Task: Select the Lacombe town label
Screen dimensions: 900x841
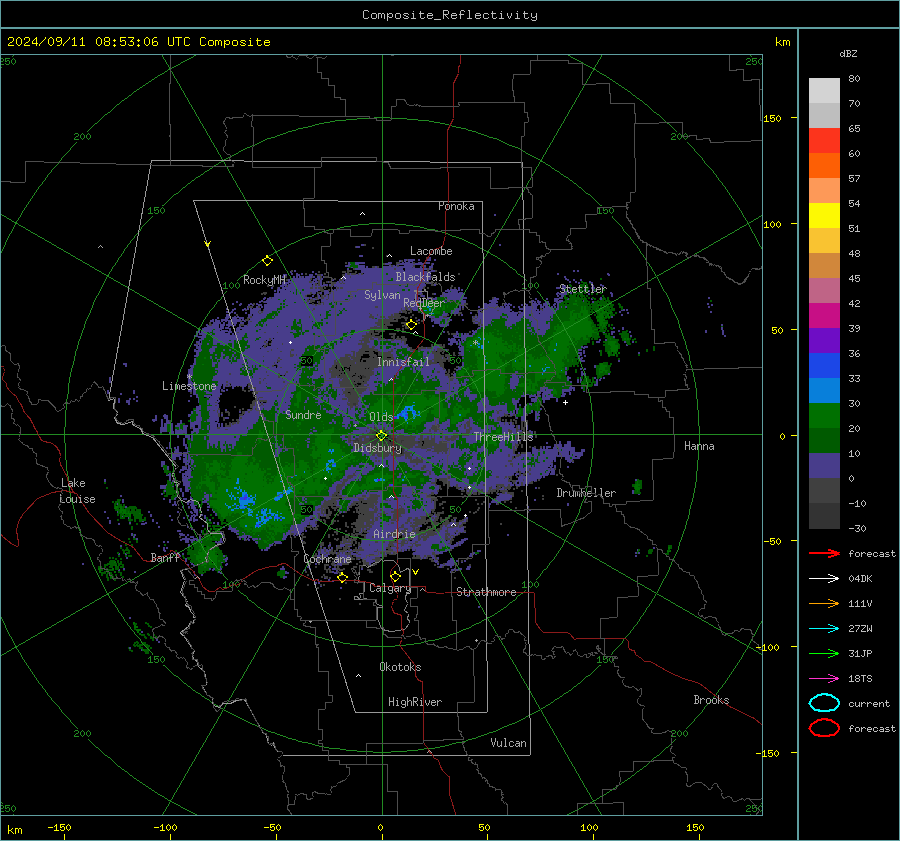Action: coord(431,251)
